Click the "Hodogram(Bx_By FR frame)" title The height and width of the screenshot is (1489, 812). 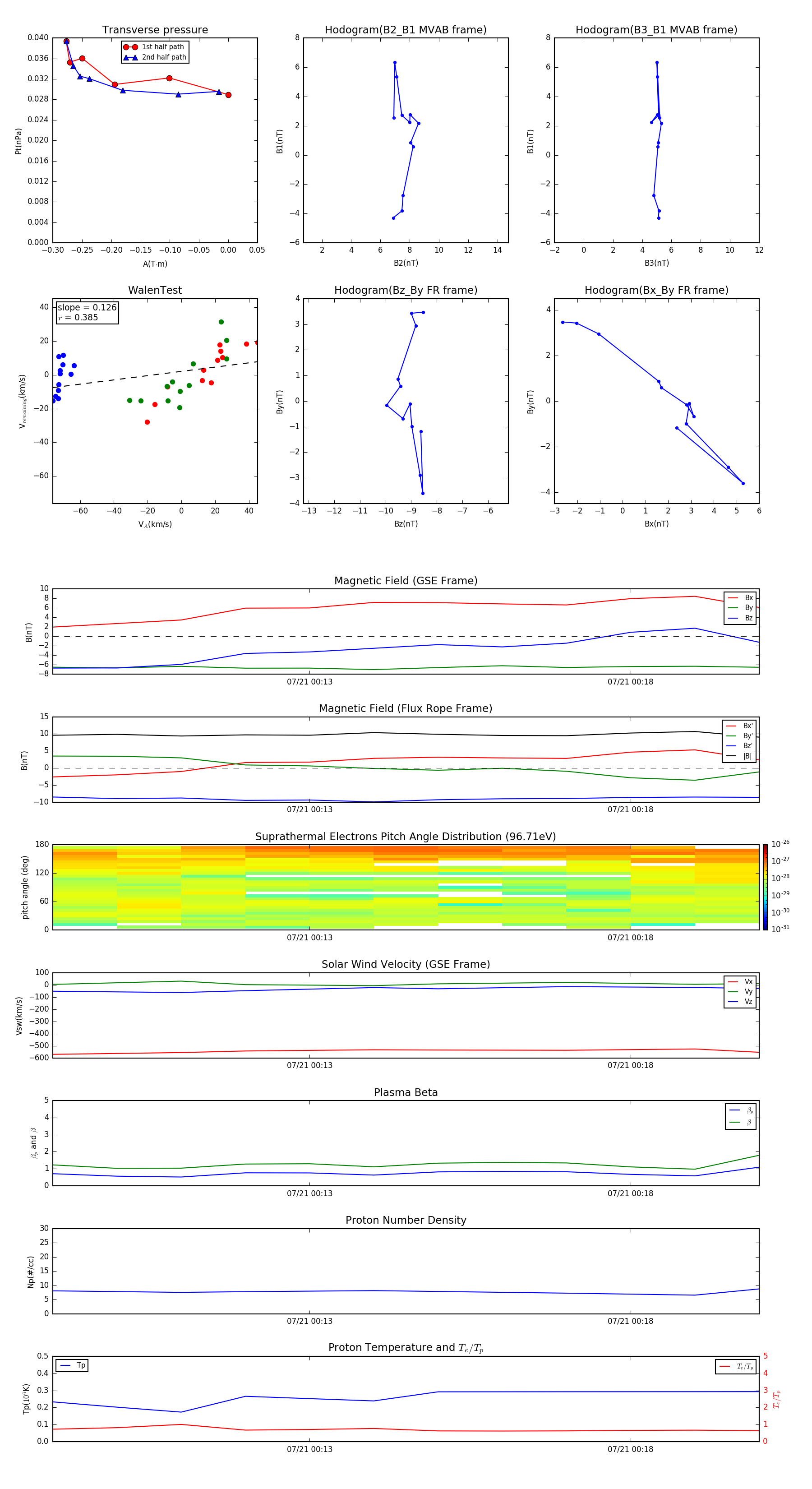pos(656,290)
